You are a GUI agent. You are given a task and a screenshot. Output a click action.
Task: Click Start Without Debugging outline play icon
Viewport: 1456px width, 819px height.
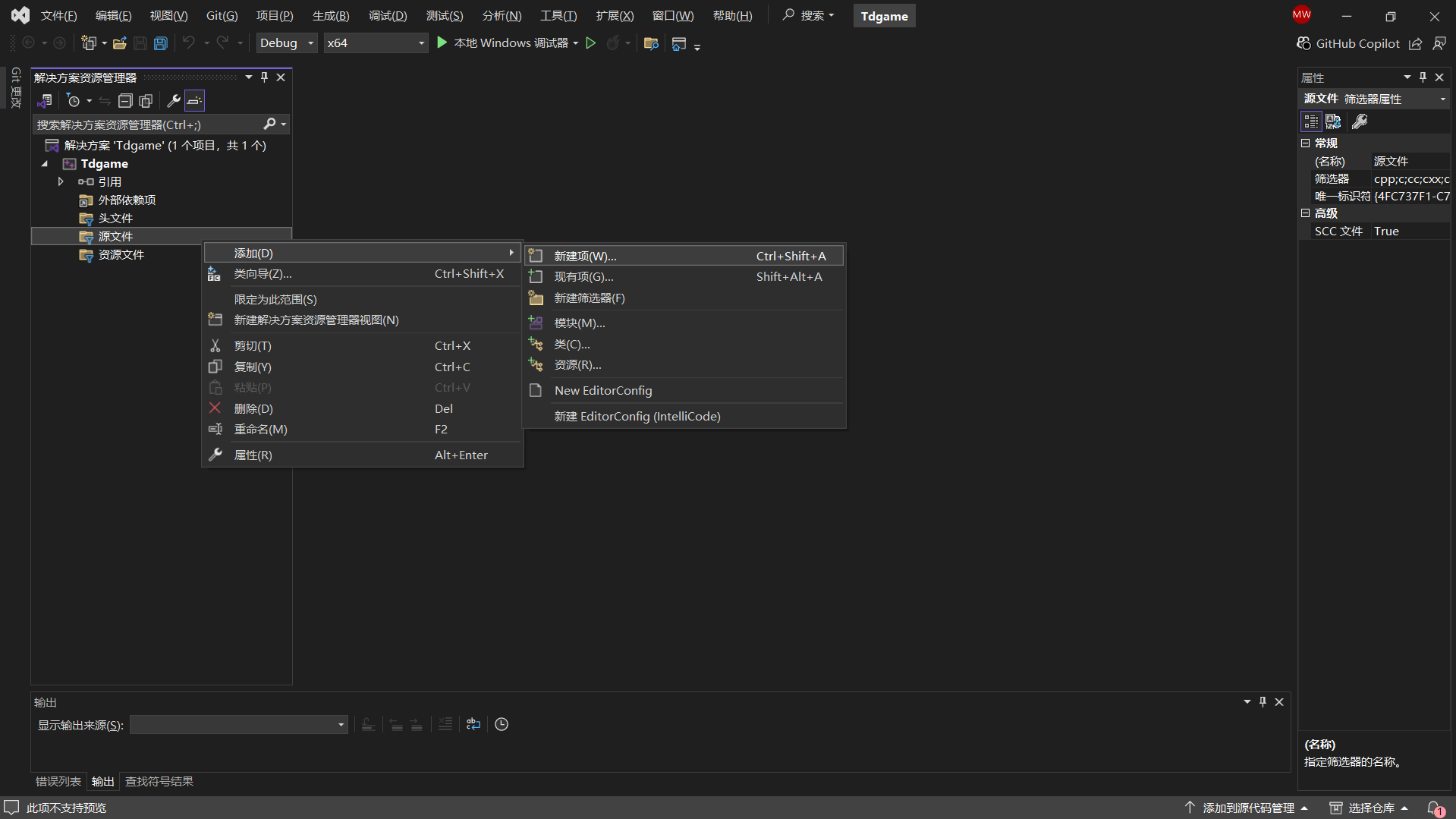pos(591,43)
